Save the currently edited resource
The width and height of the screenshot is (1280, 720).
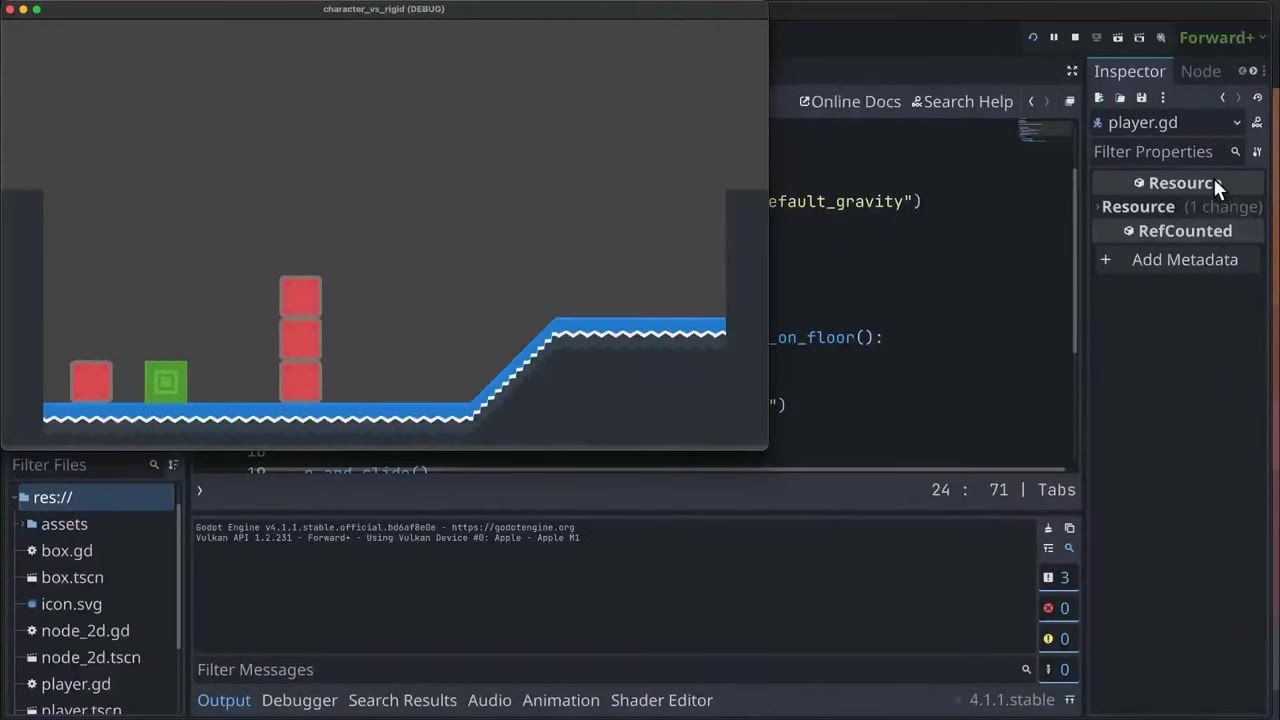coord(1141,98)
